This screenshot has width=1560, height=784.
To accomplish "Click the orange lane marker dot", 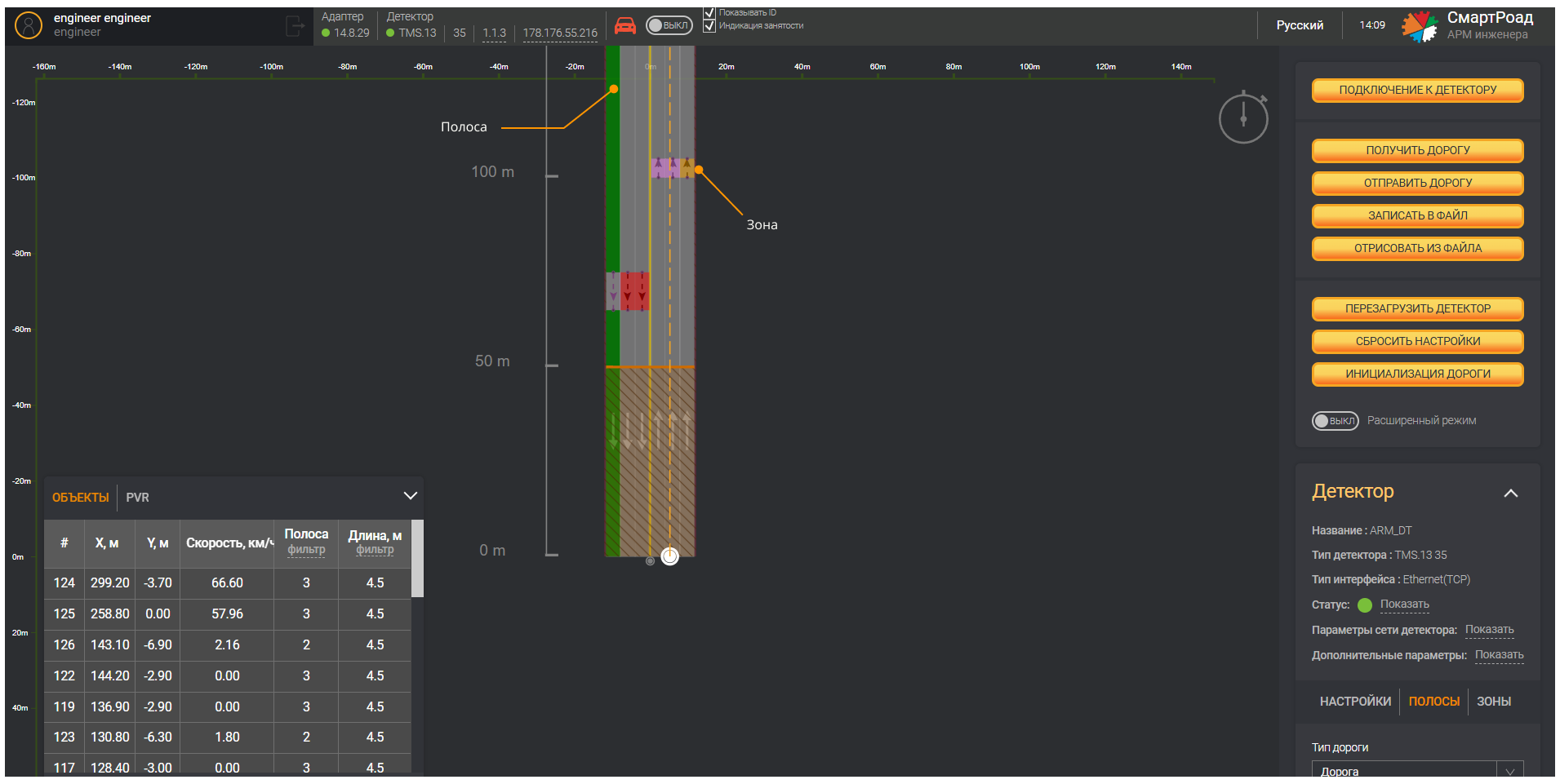I will [x=614, y=89].
